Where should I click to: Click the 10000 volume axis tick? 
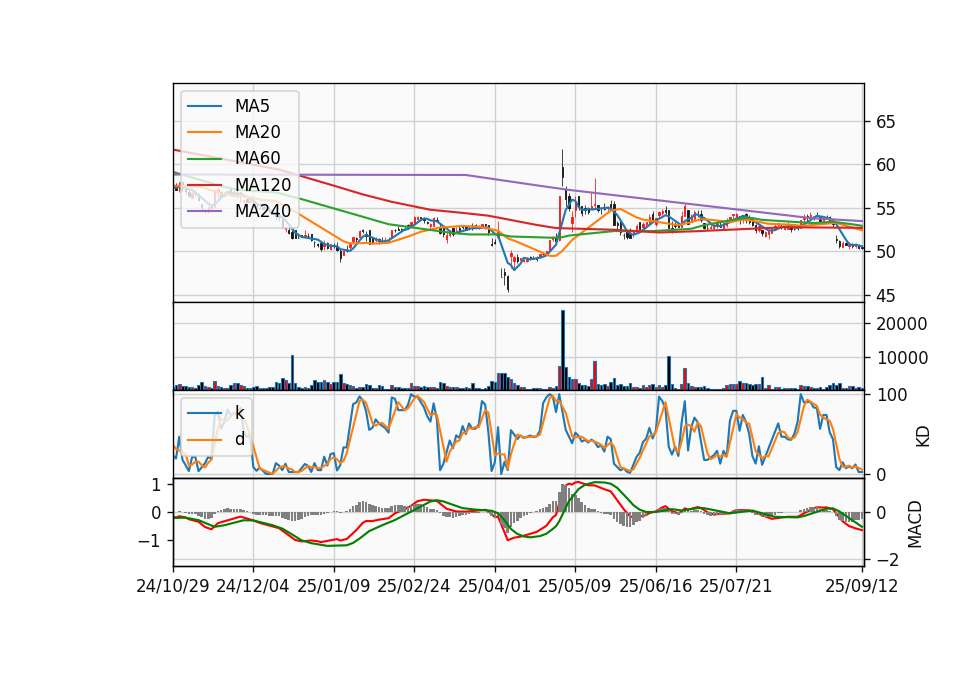(x=901, y=358)
